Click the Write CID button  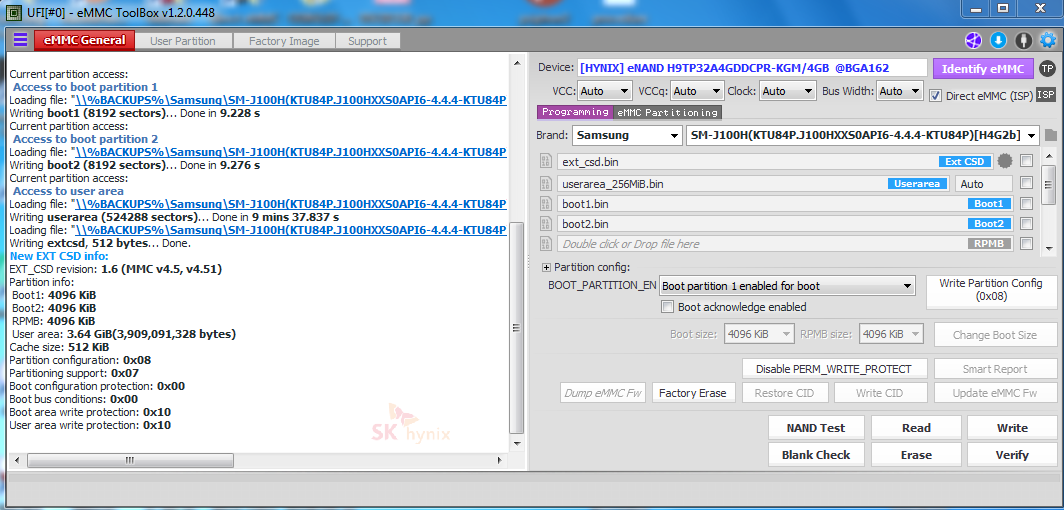coord(879,393)
